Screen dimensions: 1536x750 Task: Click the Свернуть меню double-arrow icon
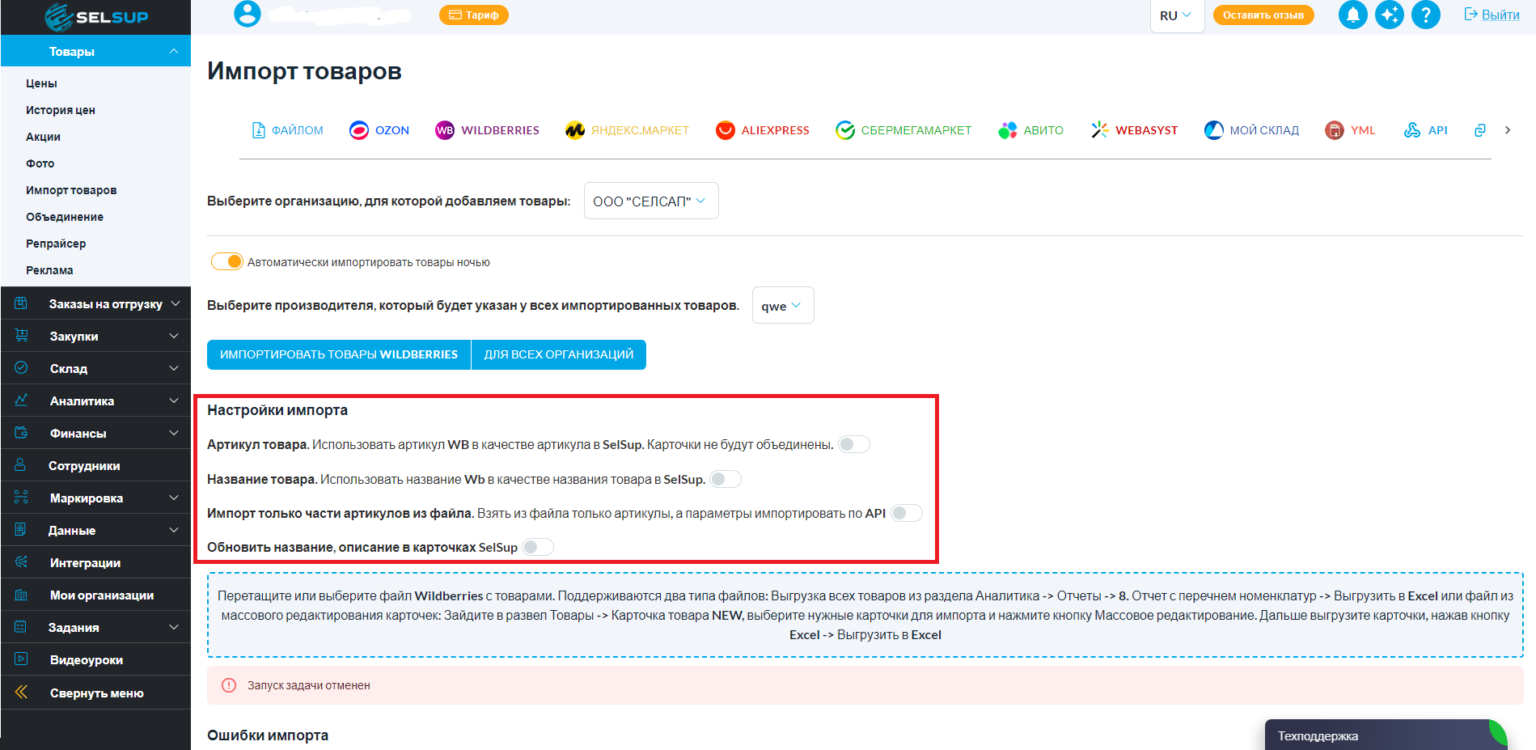click(x=20, y=693)
